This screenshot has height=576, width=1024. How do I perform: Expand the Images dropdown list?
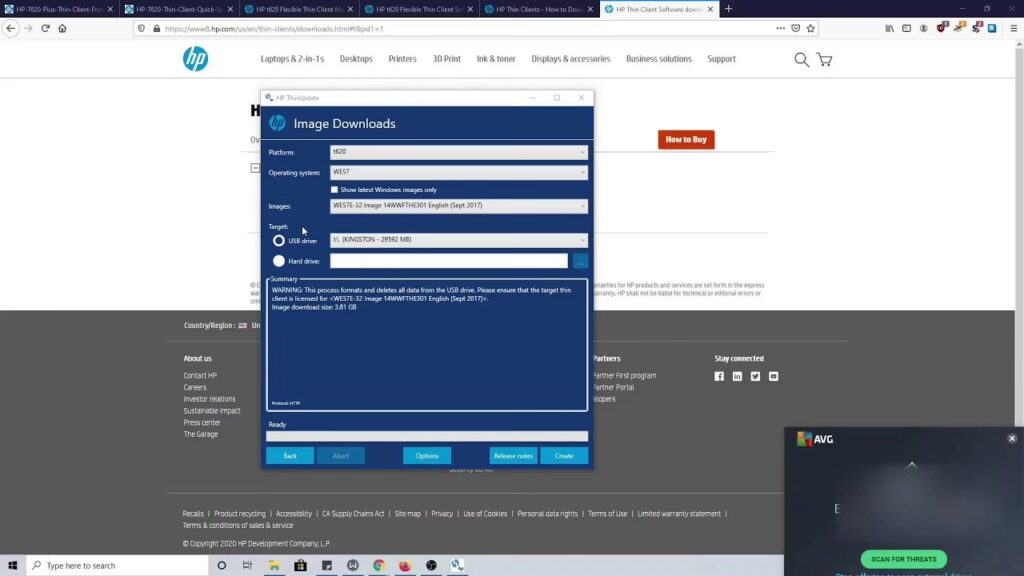pos(459,206)
